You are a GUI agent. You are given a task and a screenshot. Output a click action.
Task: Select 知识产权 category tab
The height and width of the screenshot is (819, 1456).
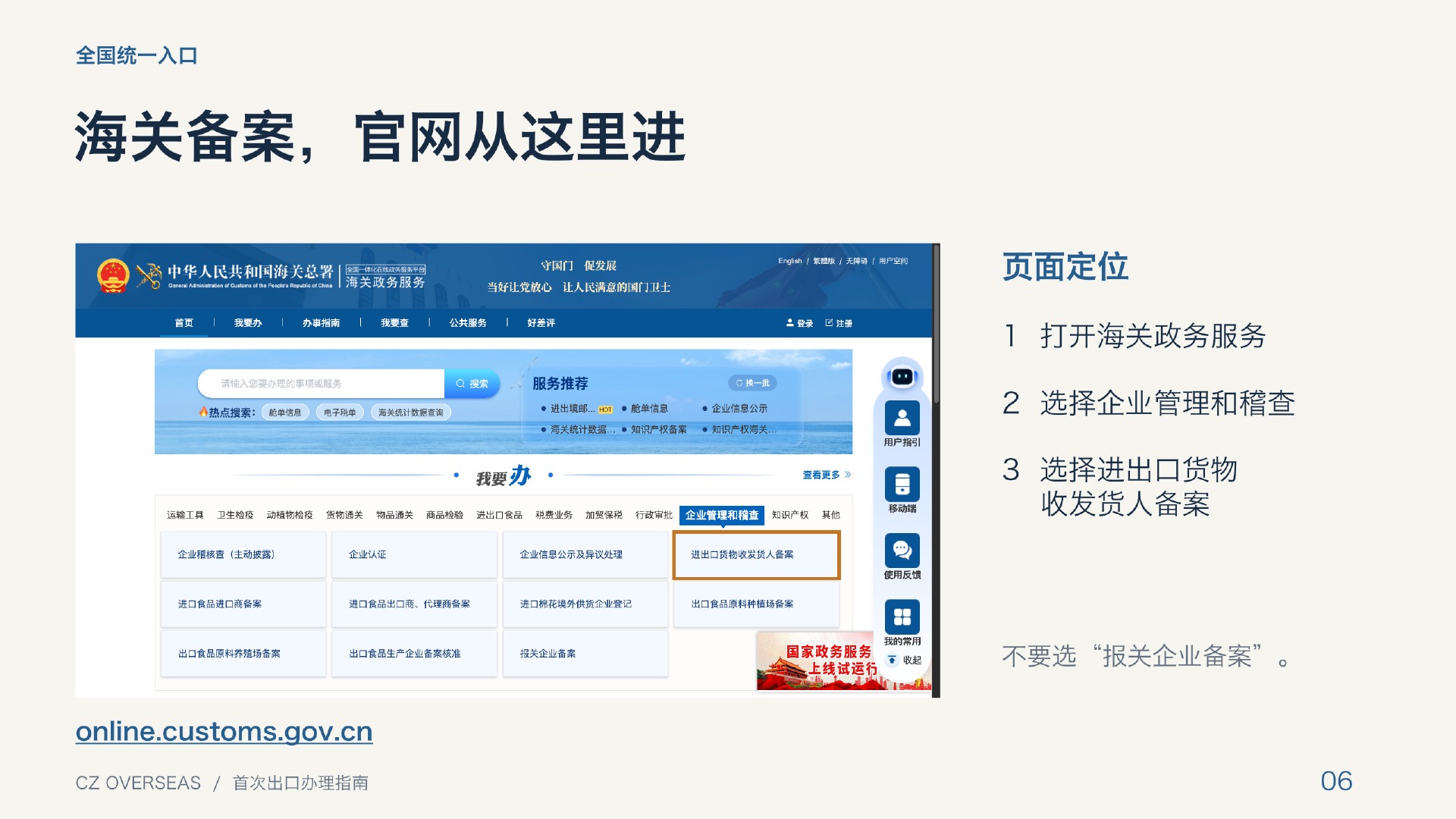789,515
